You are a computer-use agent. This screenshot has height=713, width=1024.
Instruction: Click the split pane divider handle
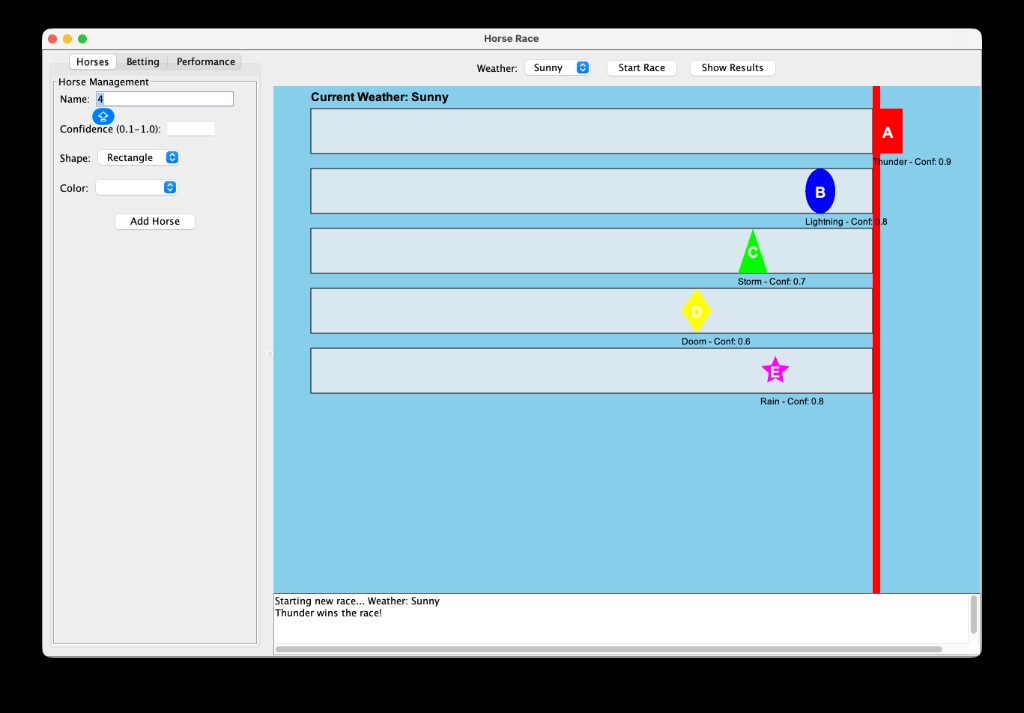pyautogui.click(x=269, y=353)
